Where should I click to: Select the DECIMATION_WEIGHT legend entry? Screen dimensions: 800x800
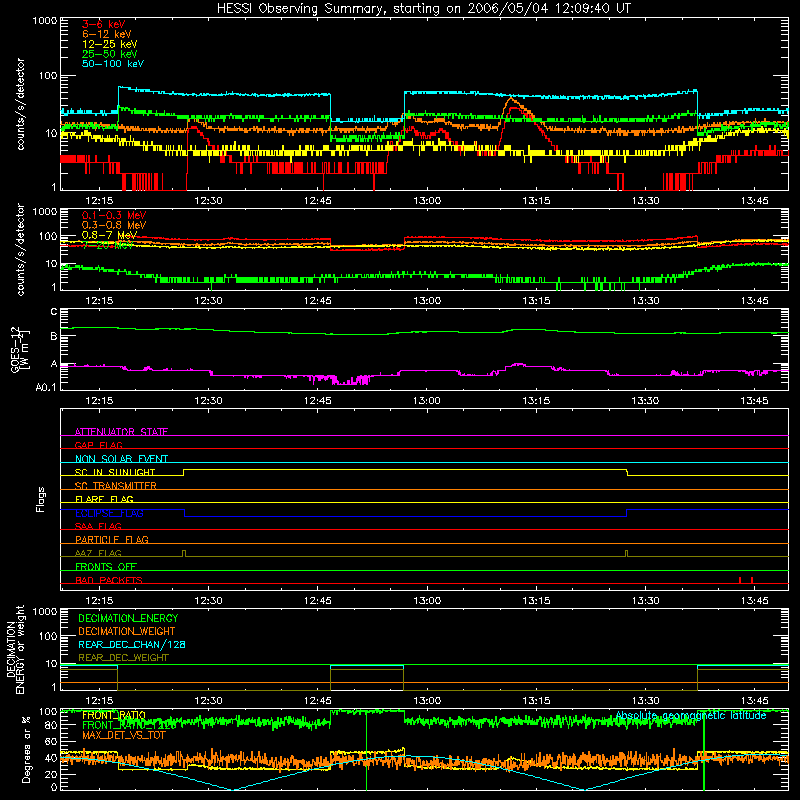127,631
